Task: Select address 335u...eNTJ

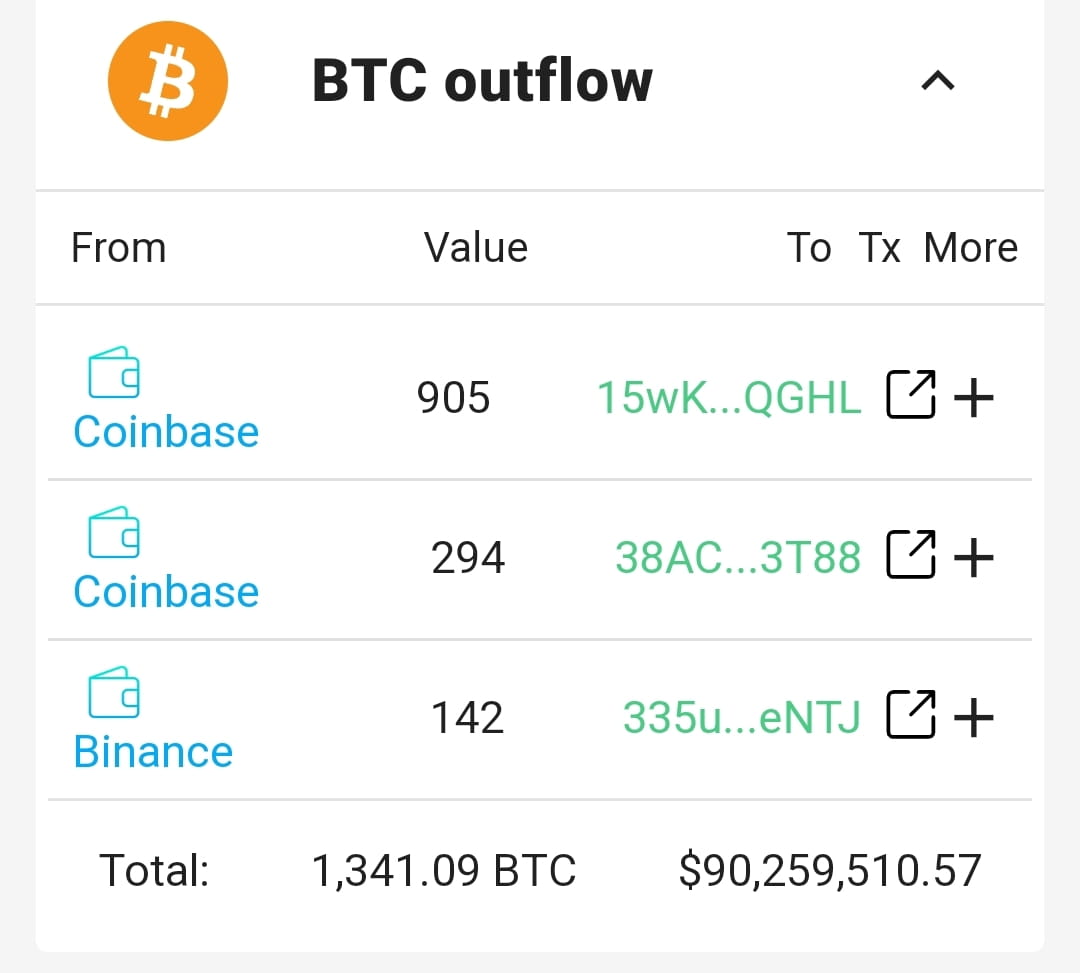Action: pyautogui.click(x=742, y=716)
